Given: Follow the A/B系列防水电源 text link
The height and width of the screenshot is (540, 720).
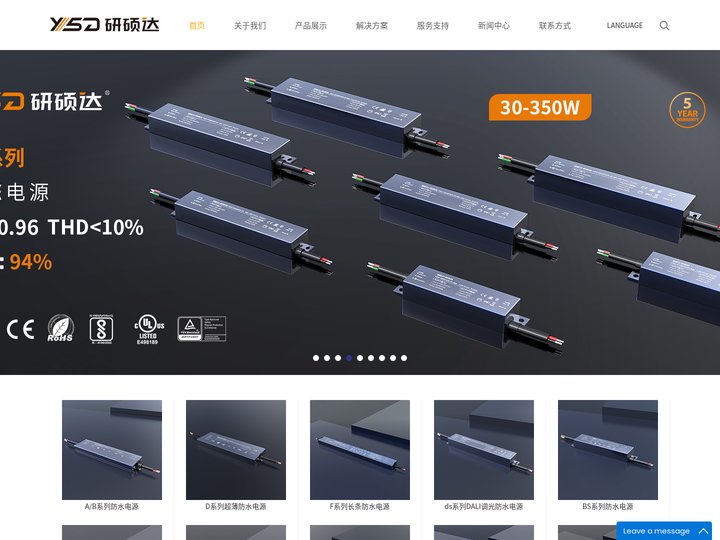Looking at the screenshot, I should pos(112,506).
